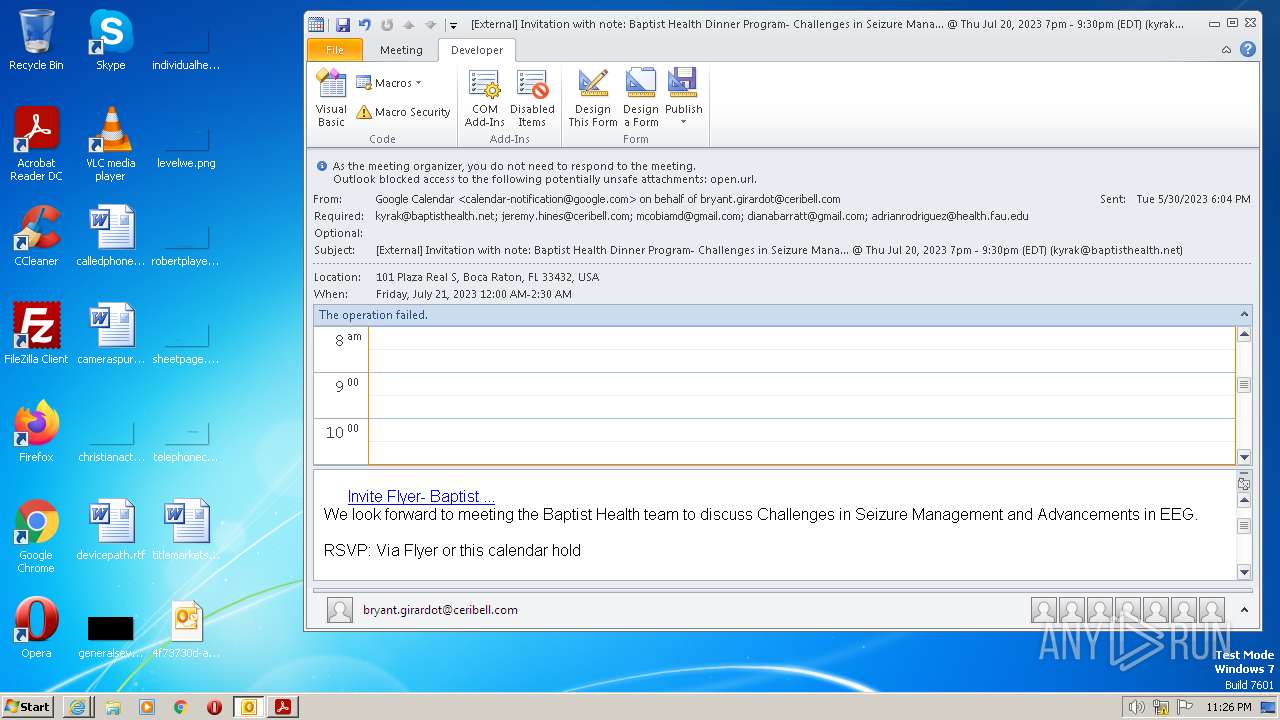Image resolution: width=1280 pixels, height=720 pixels.
Task: Open the Macros dropdown
Action: pos(389,83)
